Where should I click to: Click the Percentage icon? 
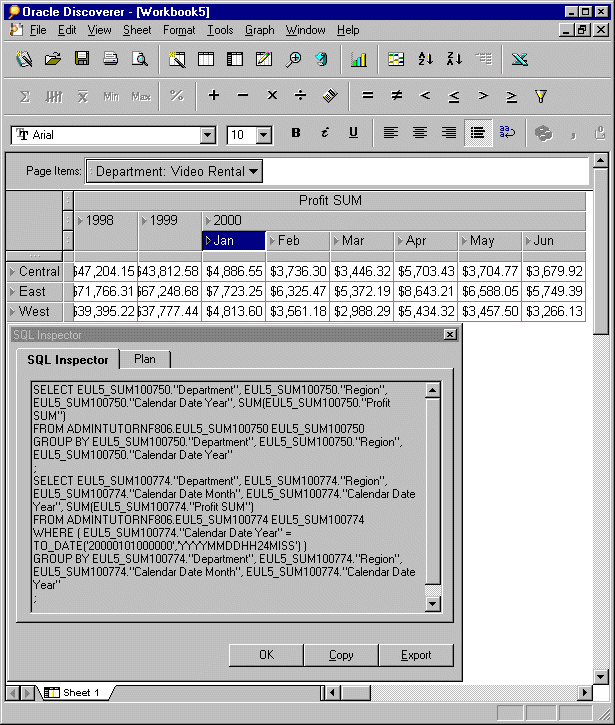pyautogui.click(x=177, y=96)
